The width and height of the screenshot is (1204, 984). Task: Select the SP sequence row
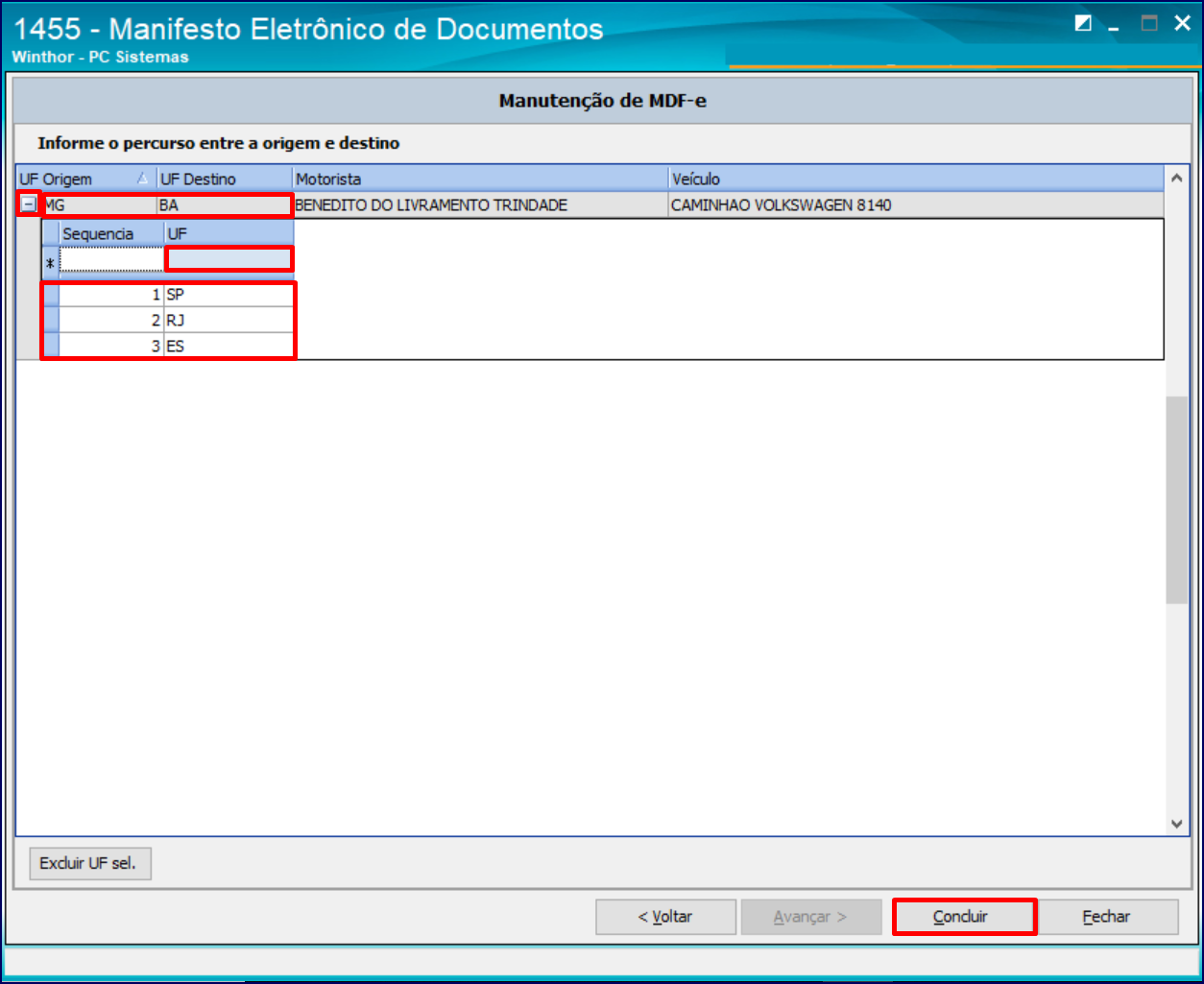pyautogui.click(x=168, y=295)
